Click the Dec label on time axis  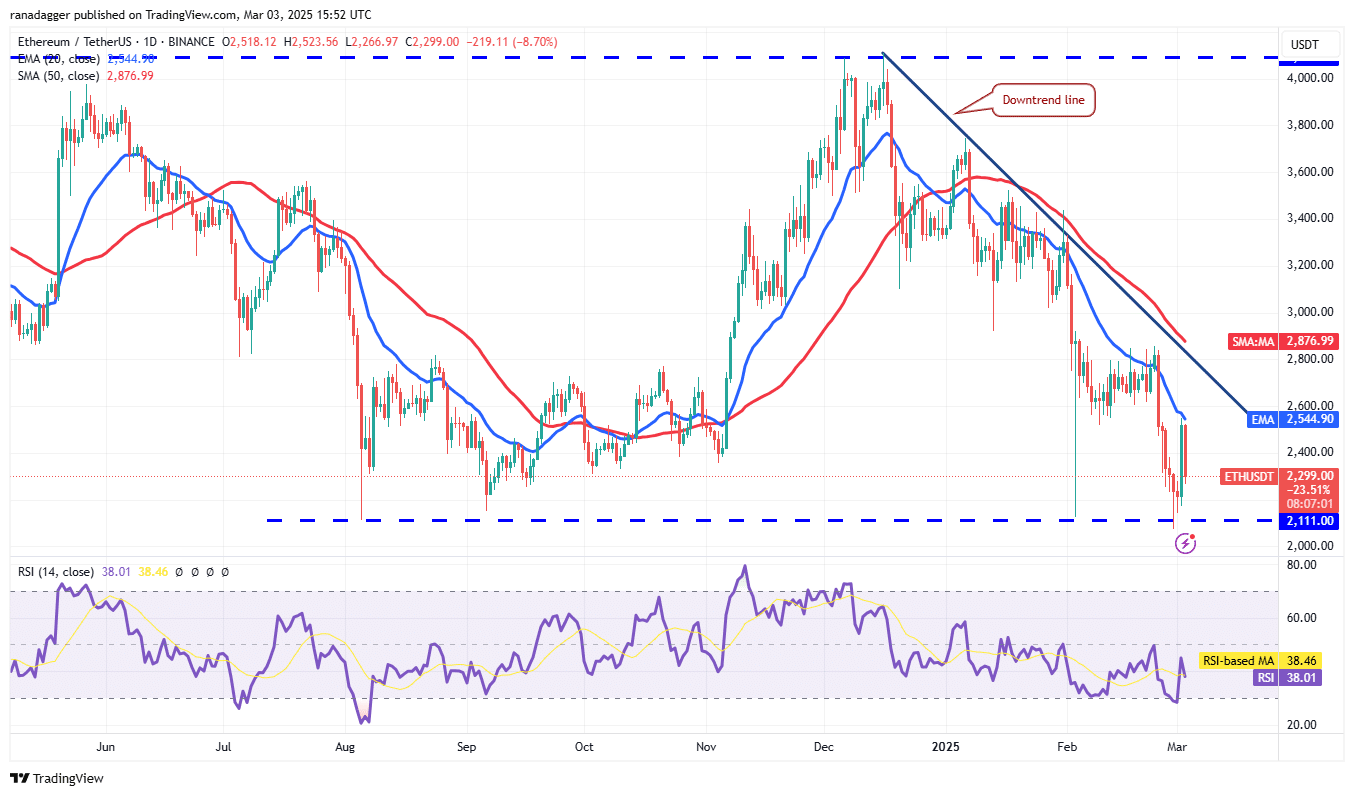[x=825, y=746]
